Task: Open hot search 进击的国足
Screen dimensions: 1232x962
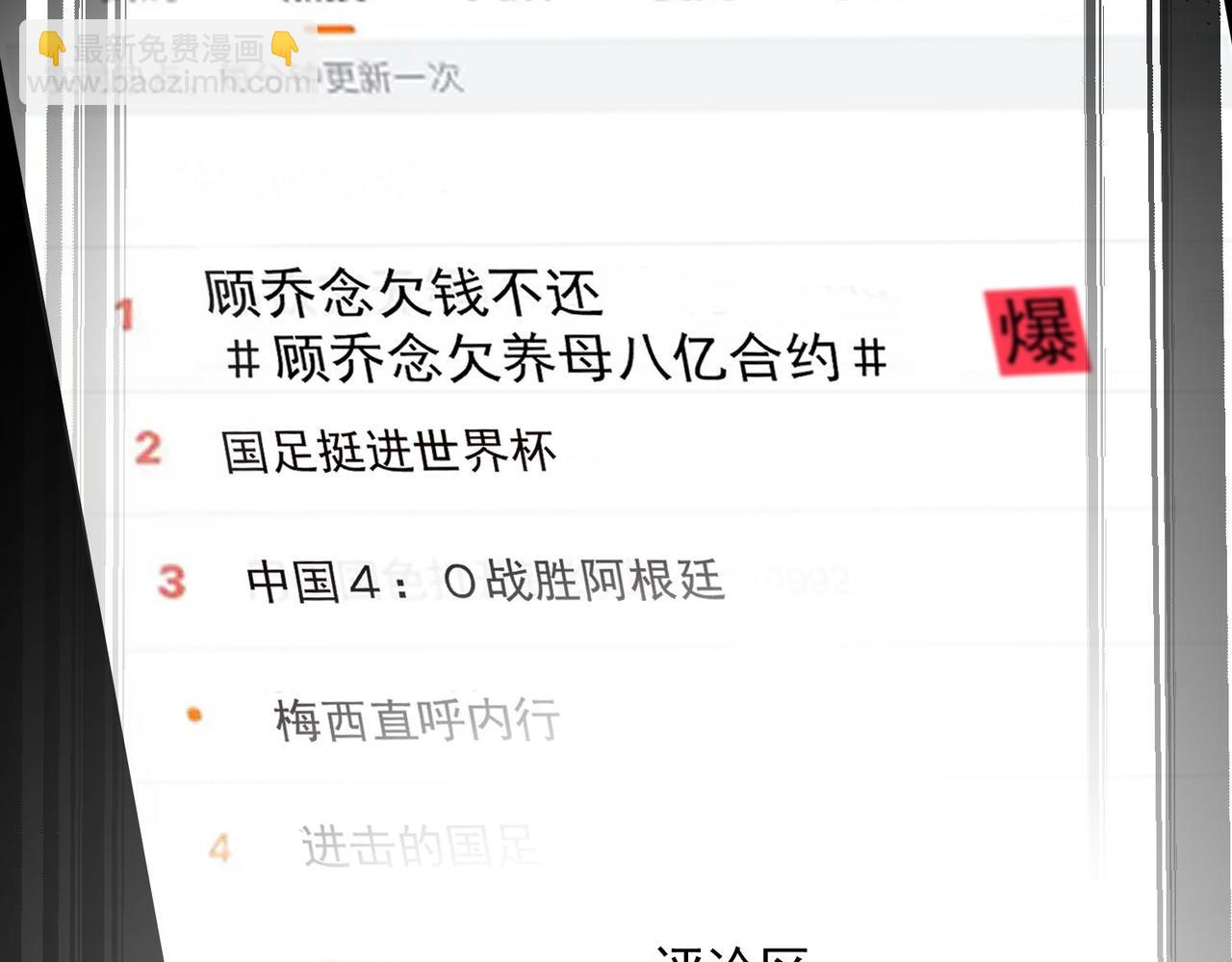Action: tap(418, 845)
